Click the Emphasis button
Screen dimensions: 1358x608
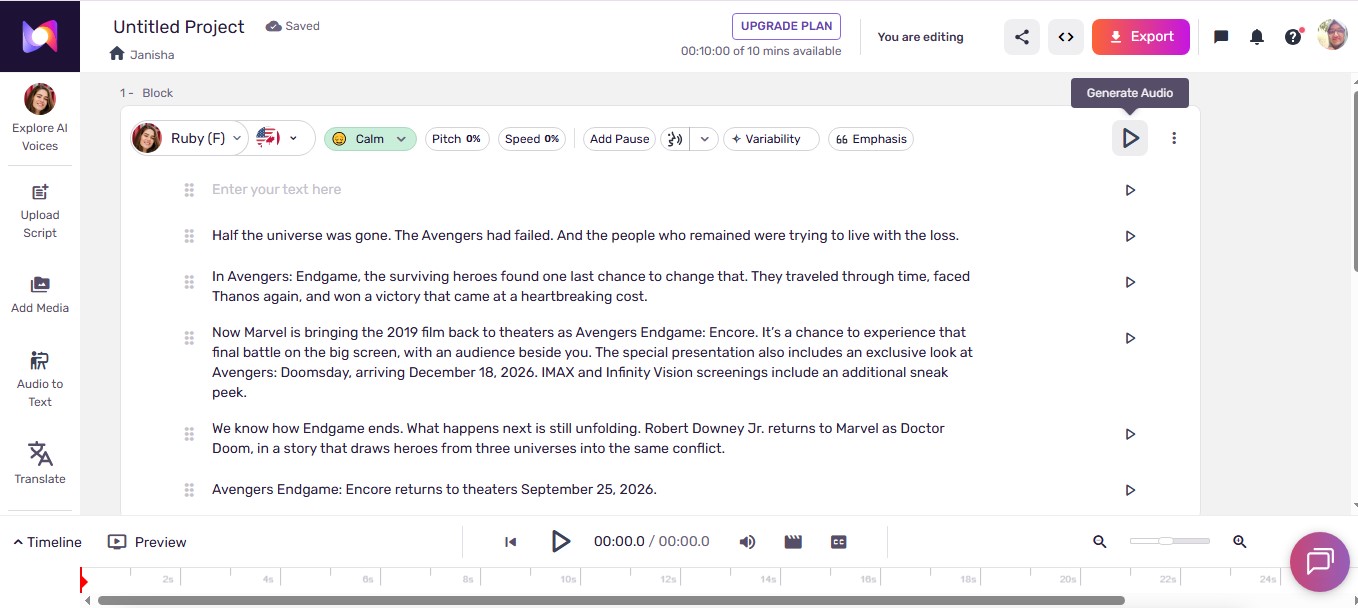pos(871,139)
